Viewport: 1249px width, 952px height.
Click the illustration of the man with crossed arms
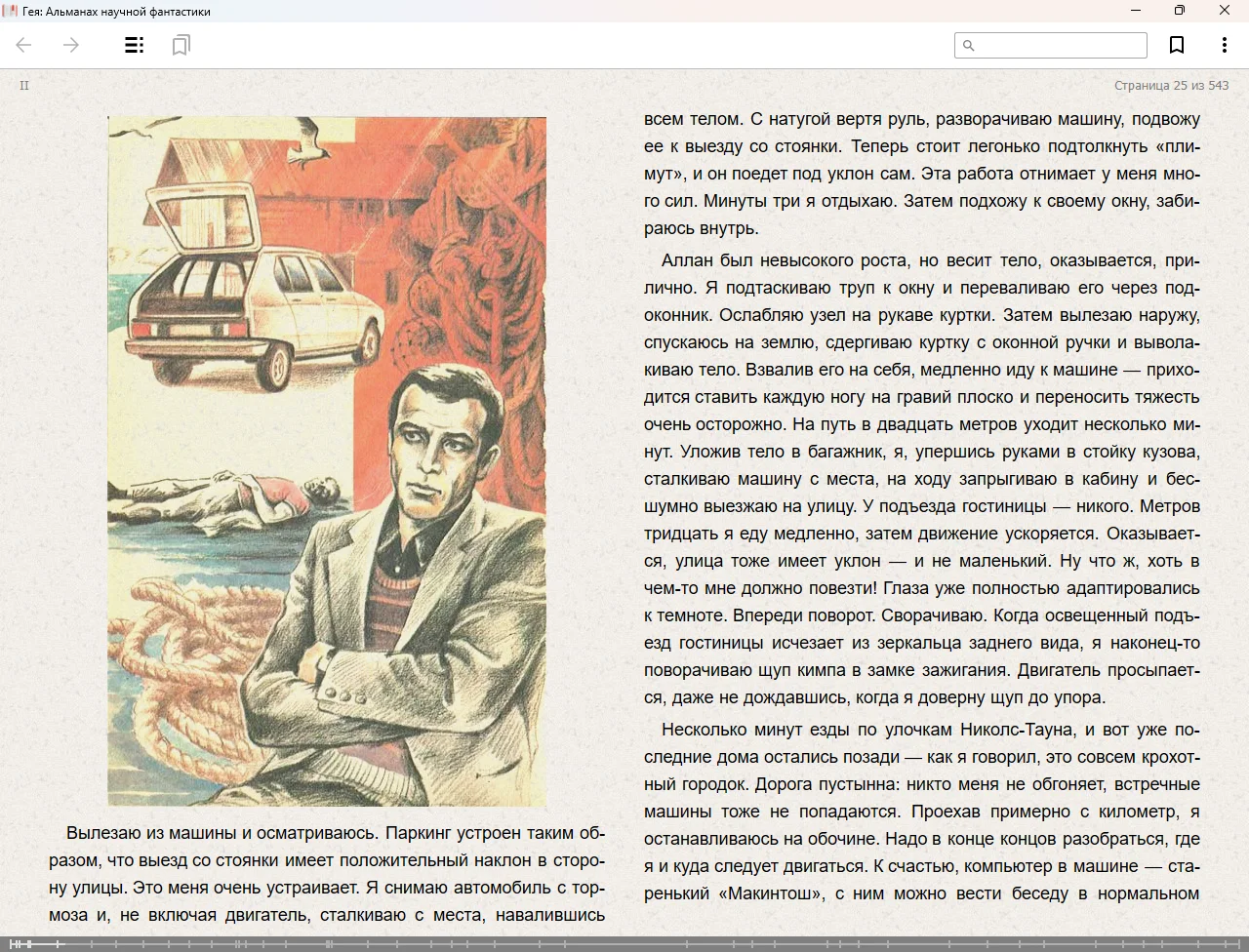pos(327,460)
